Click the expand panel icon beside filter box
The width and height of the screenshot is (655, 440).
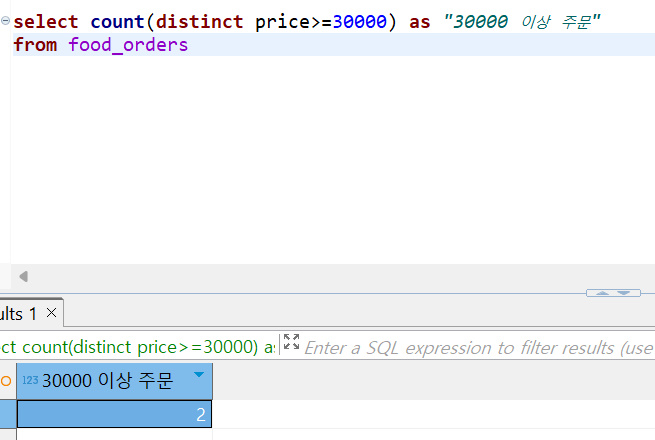tap(291, 342)
